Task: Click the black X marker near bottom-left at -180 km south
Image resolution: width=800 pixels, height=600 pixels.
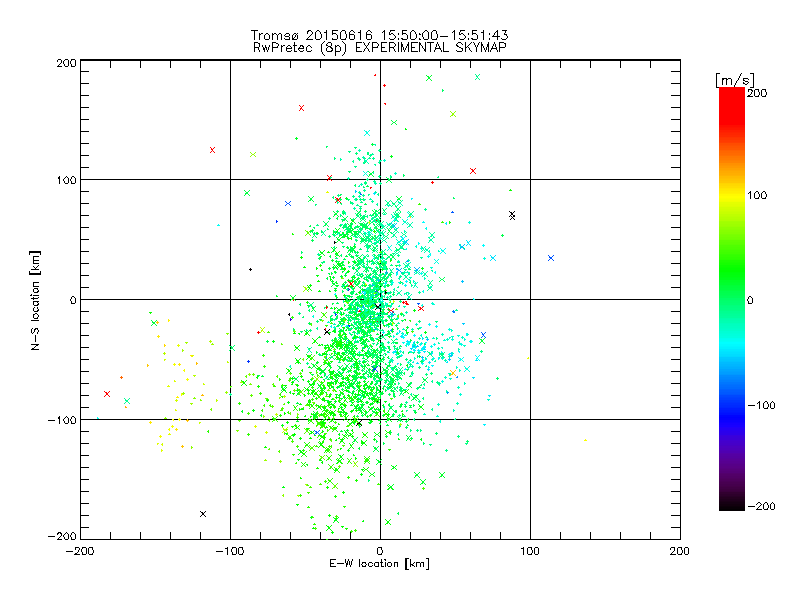Action: click(203, 514)
